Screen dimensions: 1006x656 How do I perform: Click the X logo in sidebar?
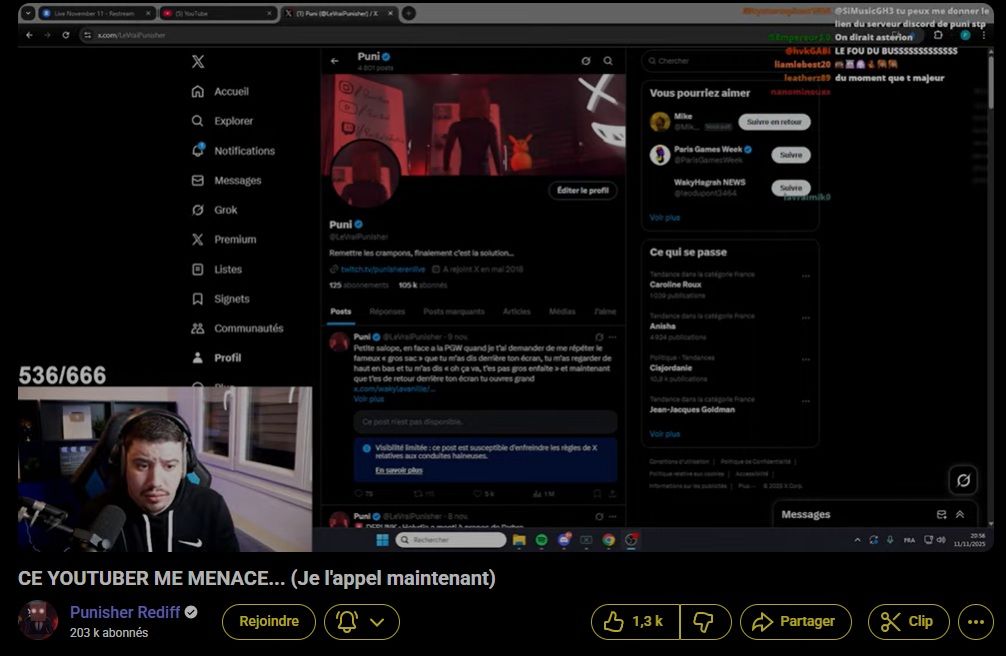point(198,62)
